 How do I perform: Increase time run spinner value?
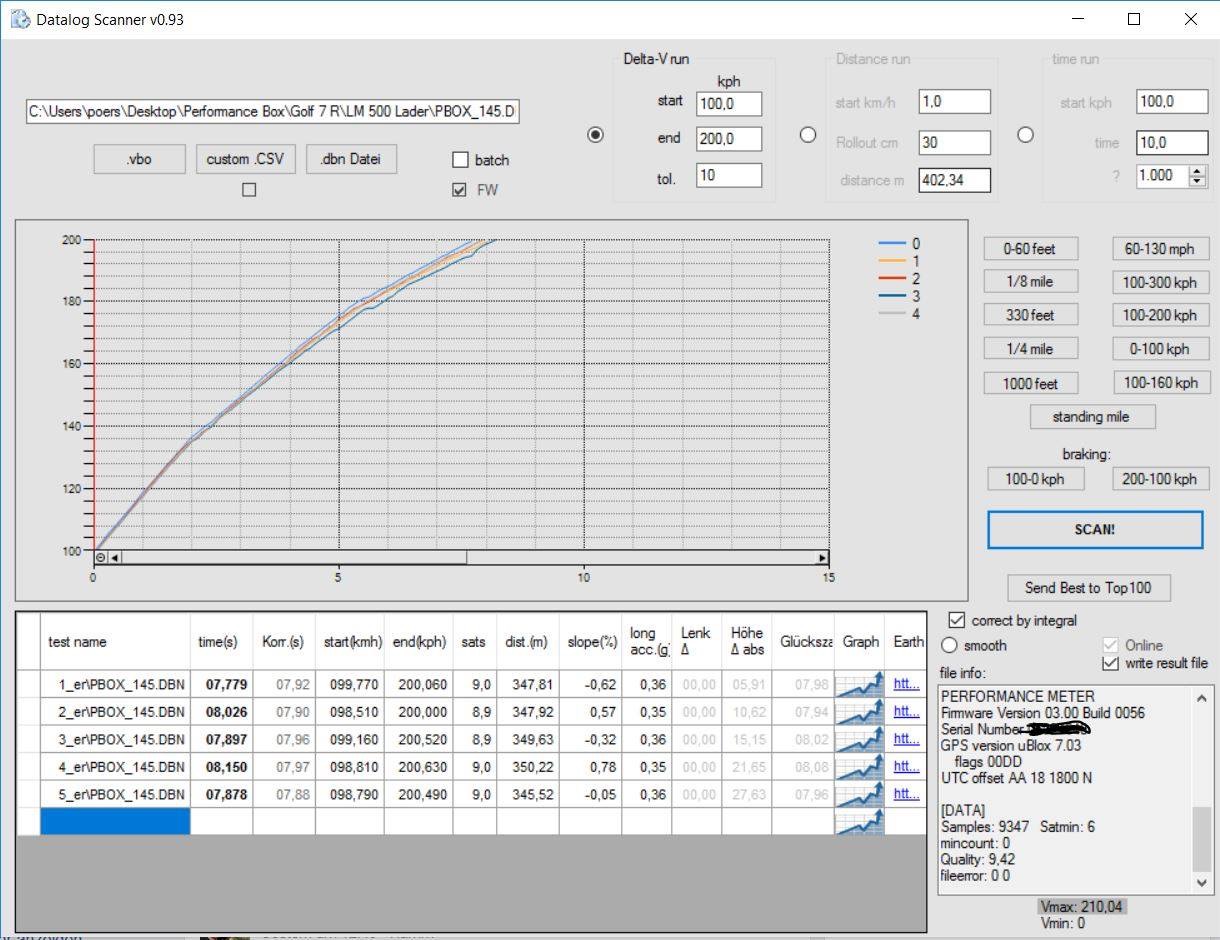click(1198, 170)
